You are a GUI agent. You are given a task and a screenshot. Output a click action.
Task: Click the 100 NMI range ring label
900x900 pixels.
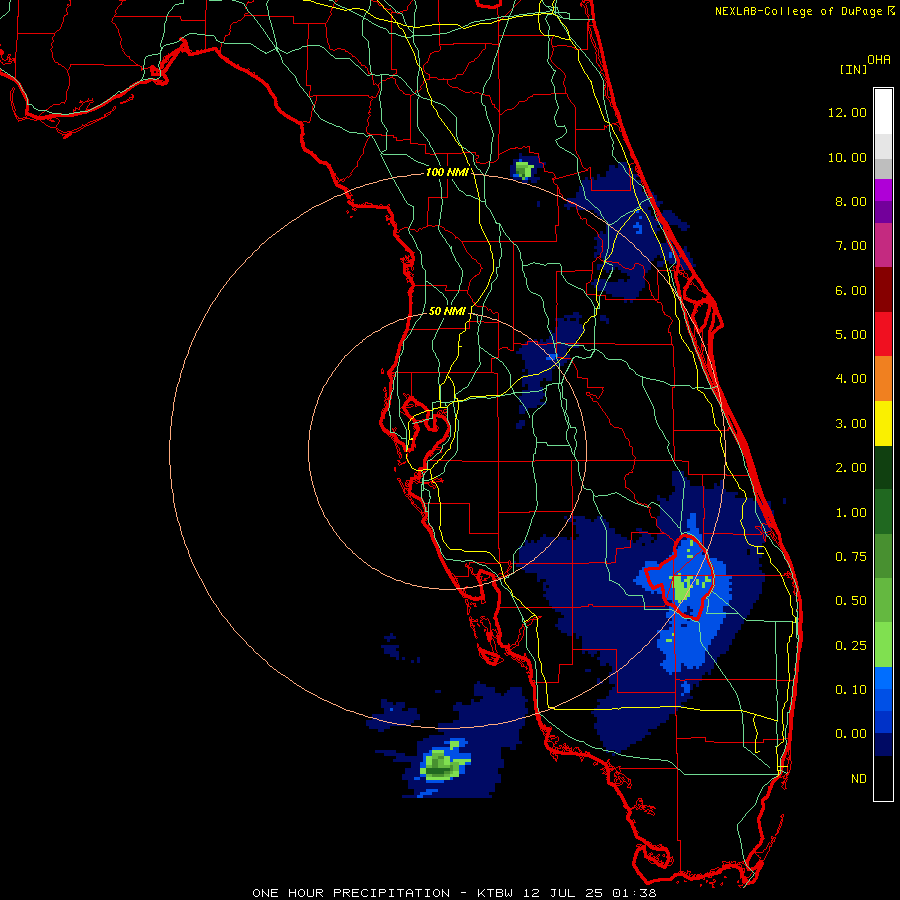click(447, 172)
